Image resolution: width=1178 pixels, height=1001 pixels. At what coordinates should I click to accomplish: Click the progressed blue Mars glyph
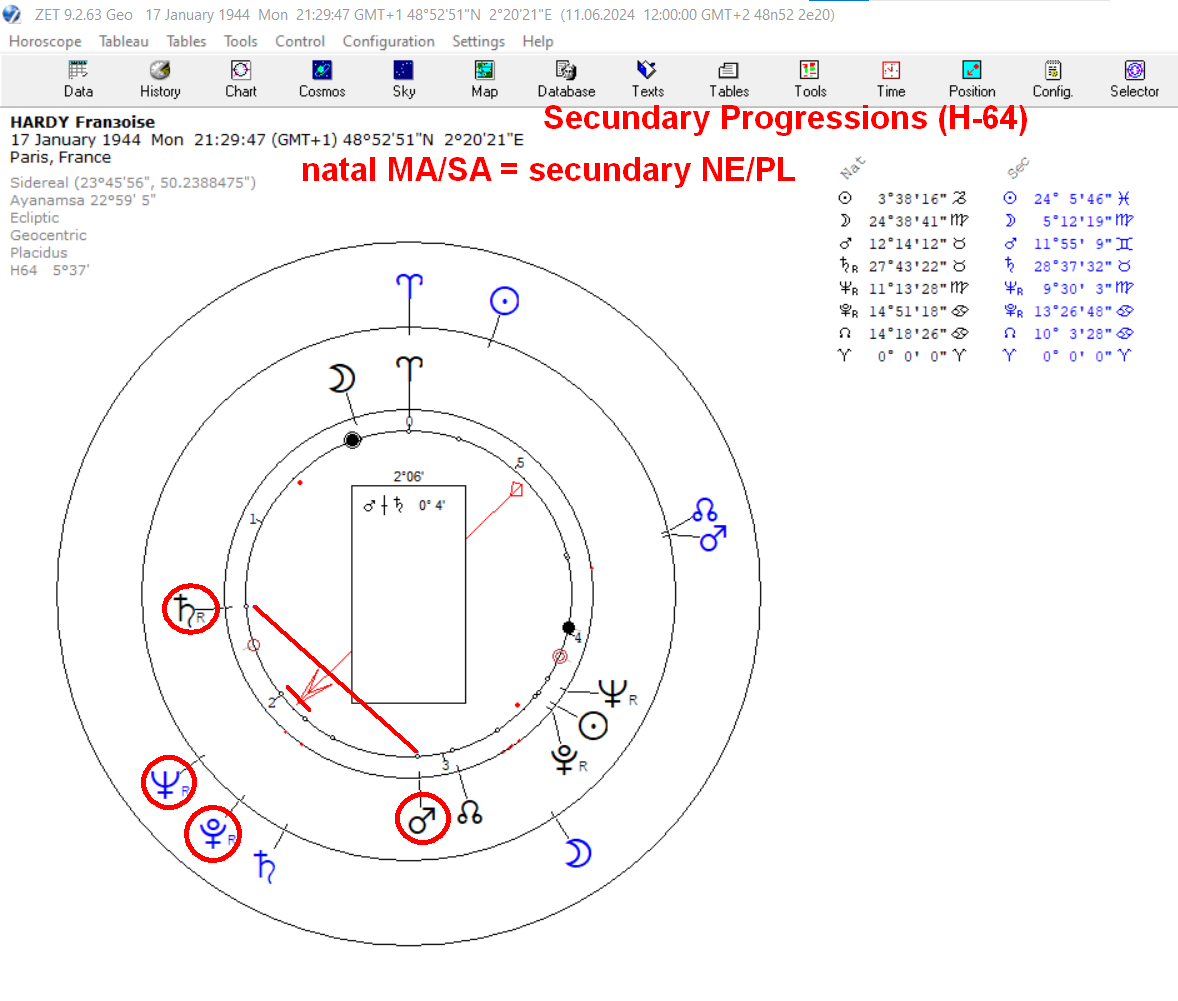(713, 538)
